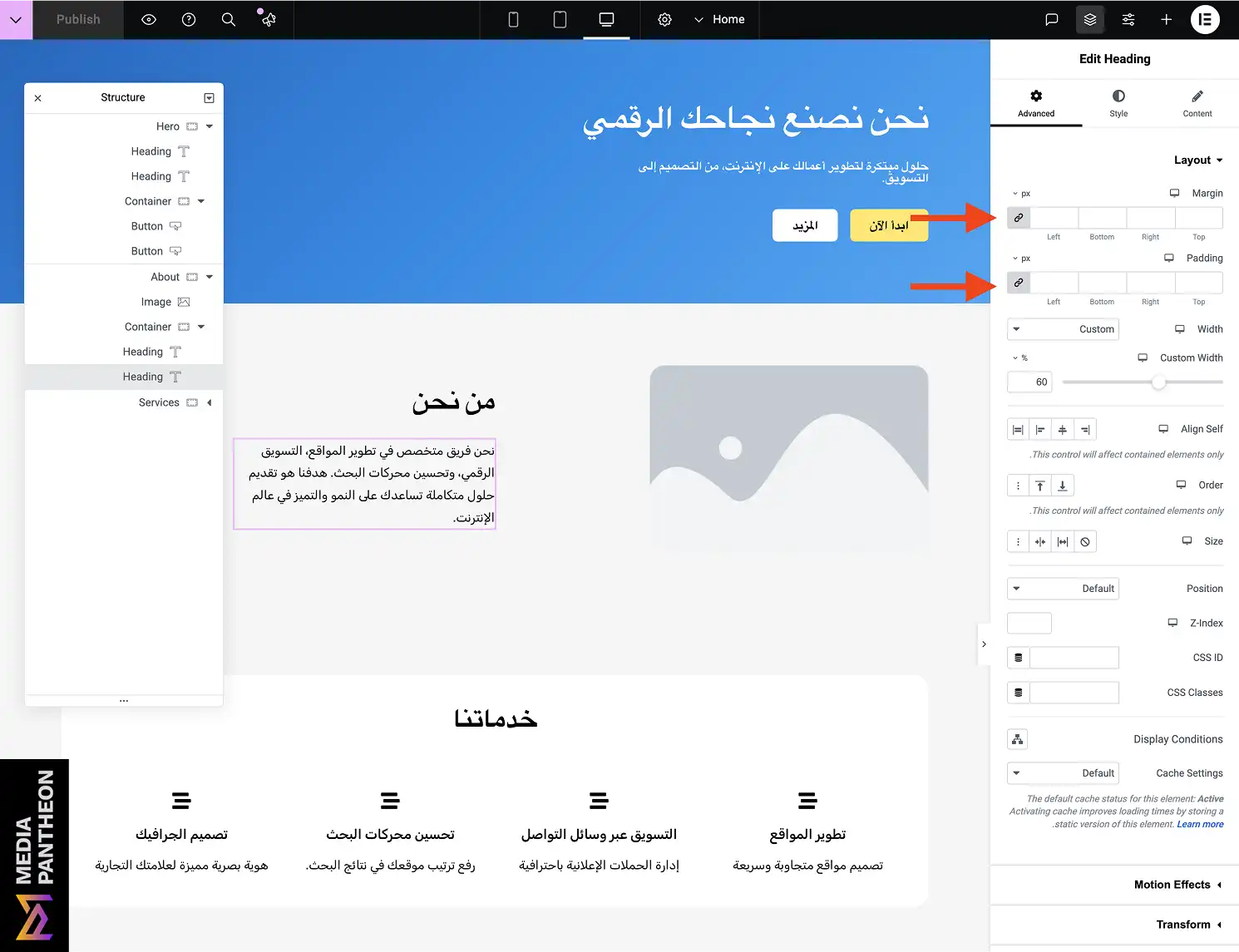
Task: Collapse the editor panel side arrow
Action: pyautogui.click(x=984, y=644)
